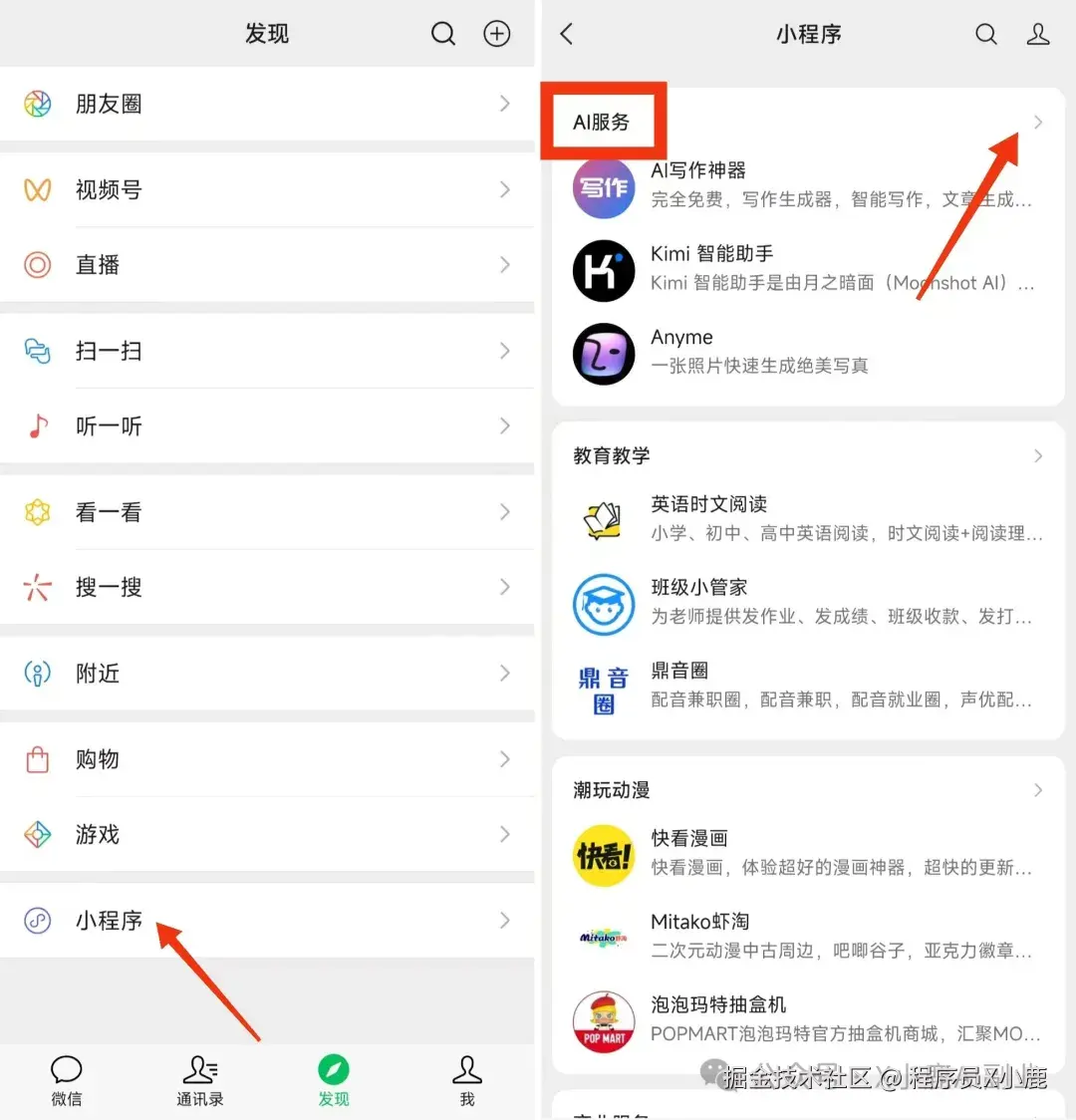Screen dimensions: 1076x1120
Task: Tap the 快看漫画 yellow app icon
Action: [603, 854]
